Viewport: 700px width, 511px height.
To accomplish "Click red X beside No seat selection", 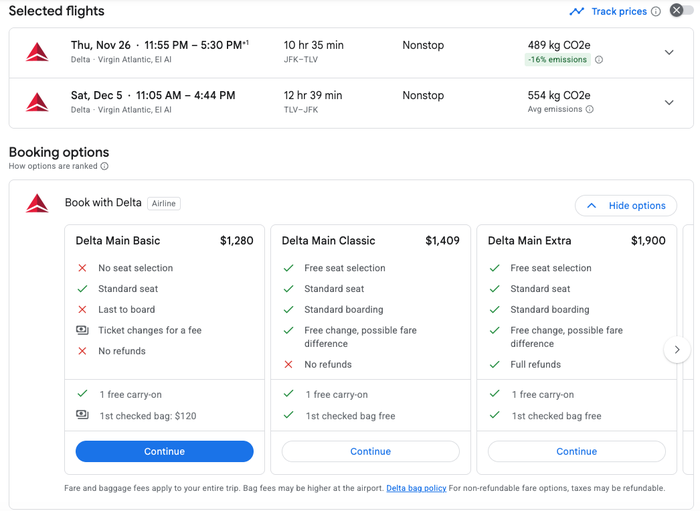I will point(82,268).
